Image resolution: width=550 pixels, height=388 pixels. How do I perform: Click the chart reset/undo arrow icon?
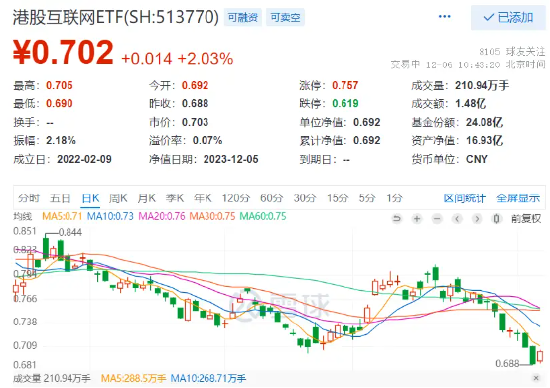397,219
